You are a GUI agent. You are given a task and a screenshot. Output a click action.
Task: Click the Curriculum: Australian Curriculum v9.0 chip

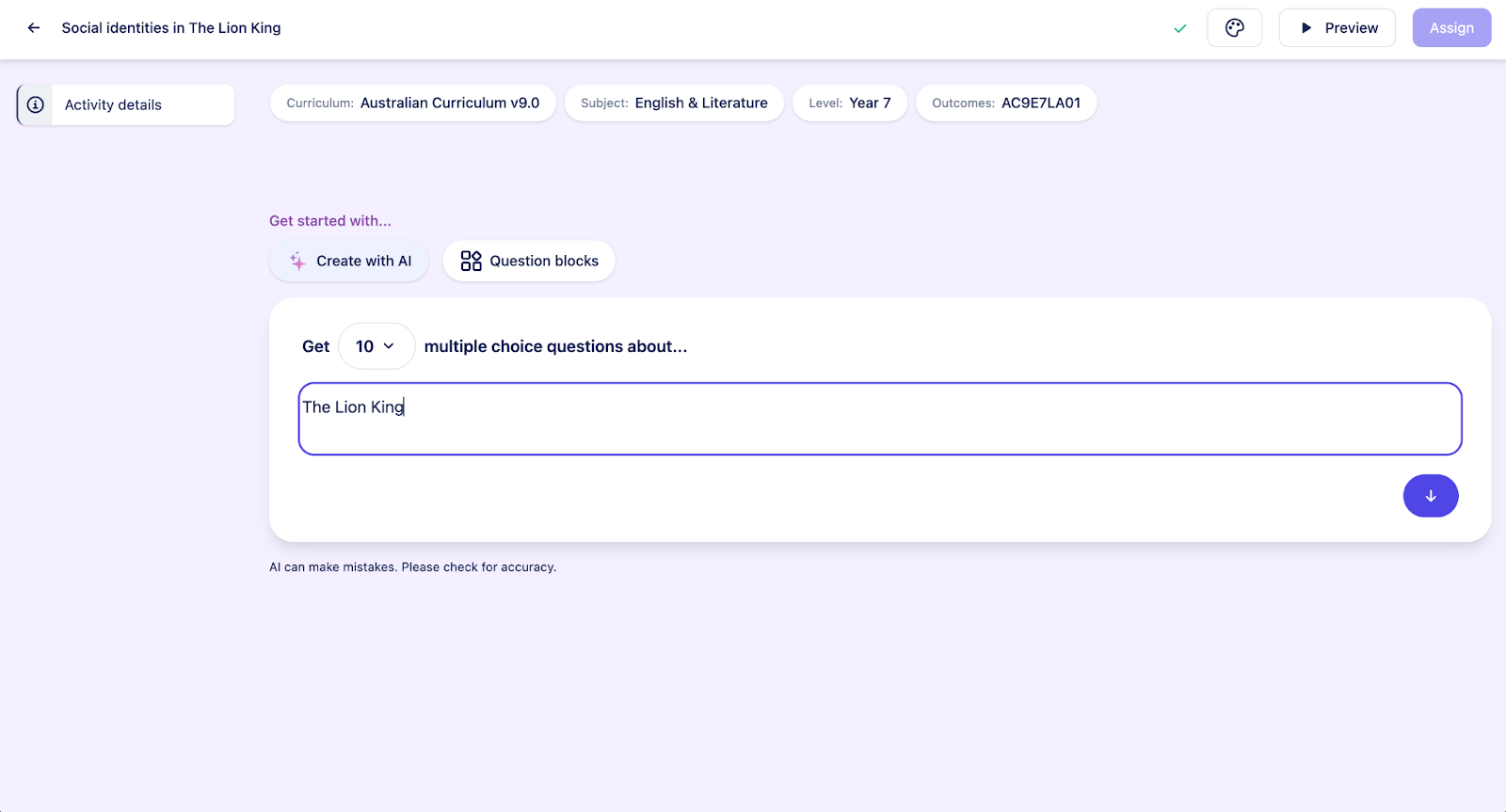[x=413, y=103]
